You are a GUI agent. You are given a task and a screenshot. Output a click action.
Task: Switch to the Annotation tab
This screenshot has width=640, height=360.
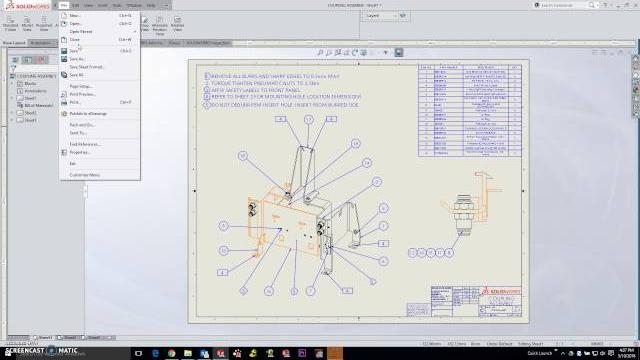pyautogui.click(x=41, y=42)
